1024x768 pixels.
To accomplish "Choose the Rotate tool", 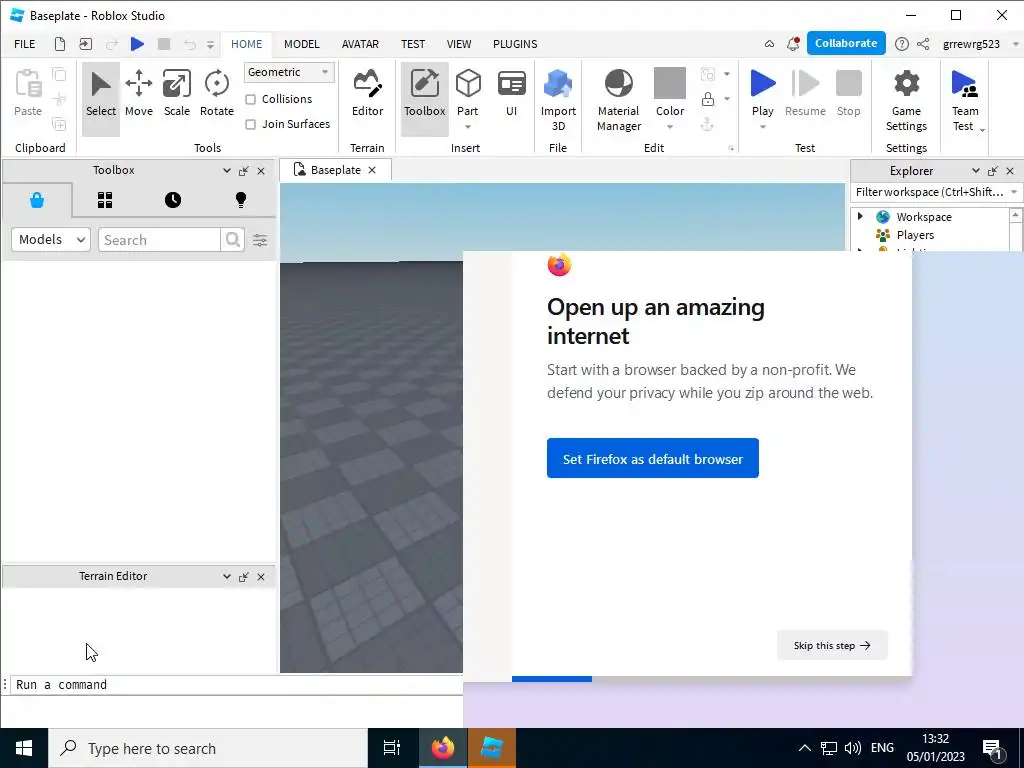I will (x=217, y=94).
